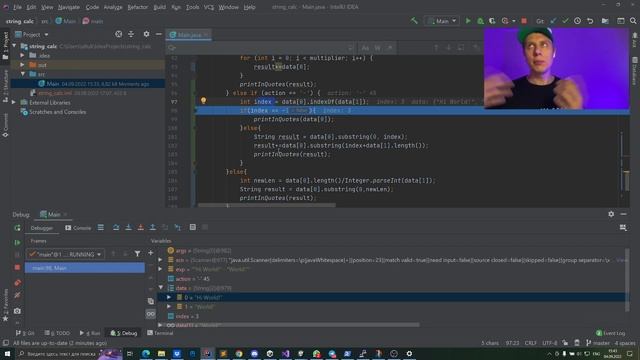Open the TODO tool window button
Image resolution: width=640 pixels, height=360 pixels.
[58, 333]
